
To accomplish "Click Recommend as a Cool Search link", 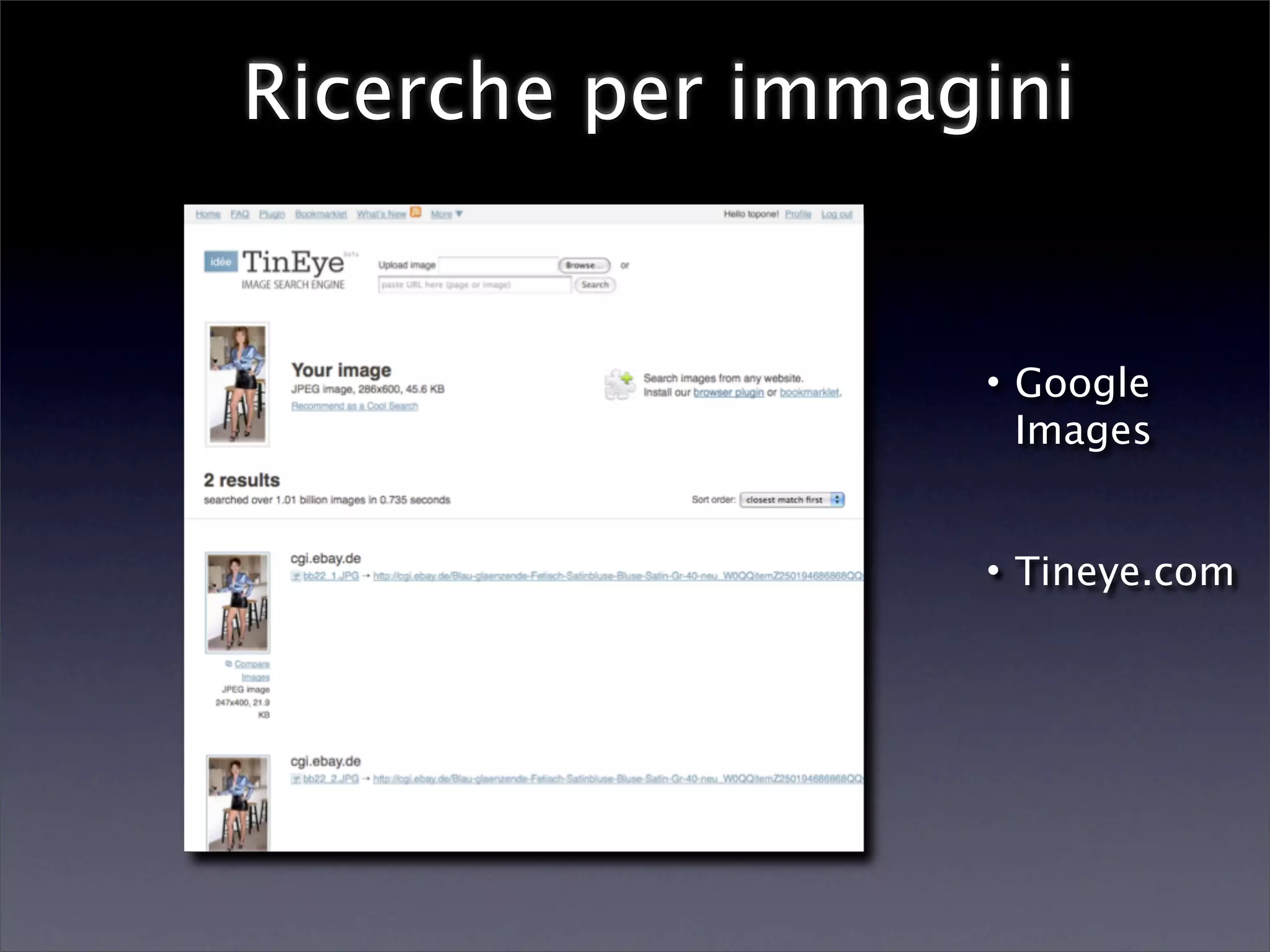I will click(x=355, y=406).
